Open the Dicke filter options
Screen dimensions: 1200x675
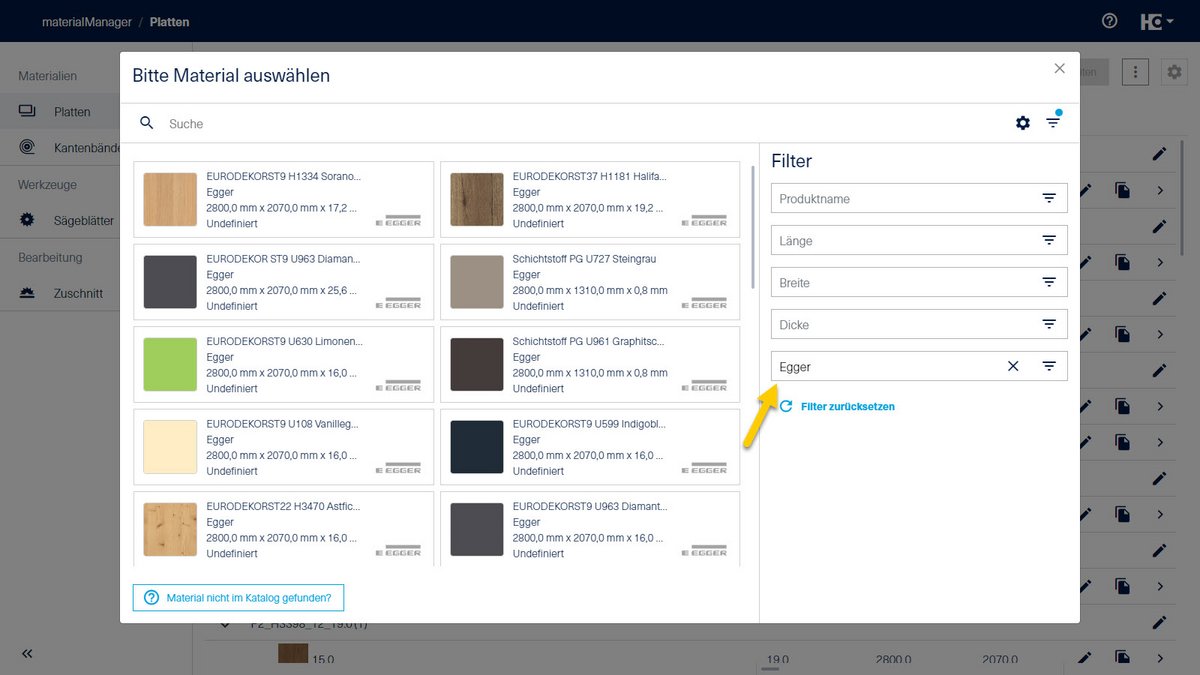click(x=1049, y=324)
